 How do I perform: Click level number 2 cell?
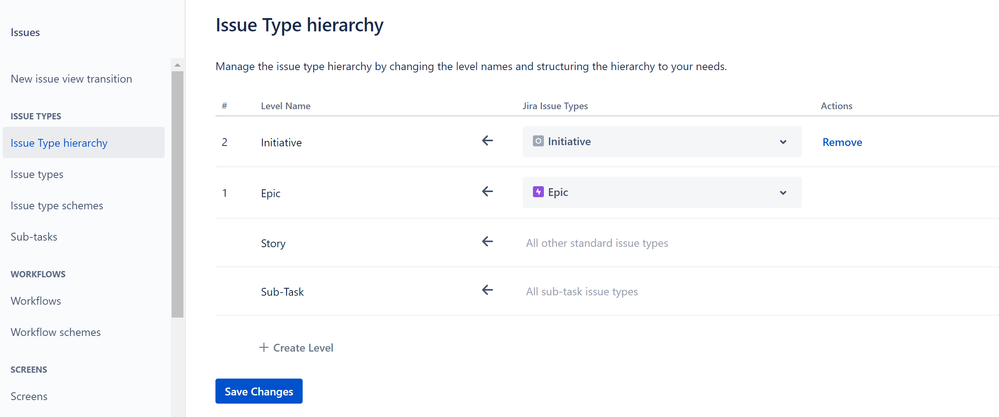tap(224, 142)
